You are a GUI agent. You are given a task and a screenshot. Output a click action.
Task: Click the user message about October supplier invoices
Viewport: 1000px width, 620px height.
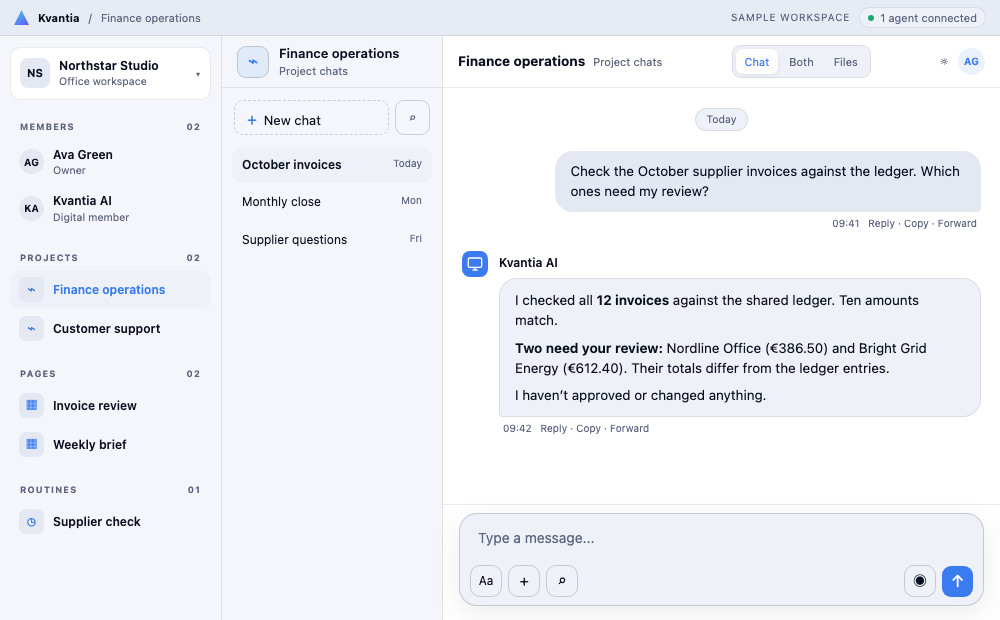[x=767, y=181]
